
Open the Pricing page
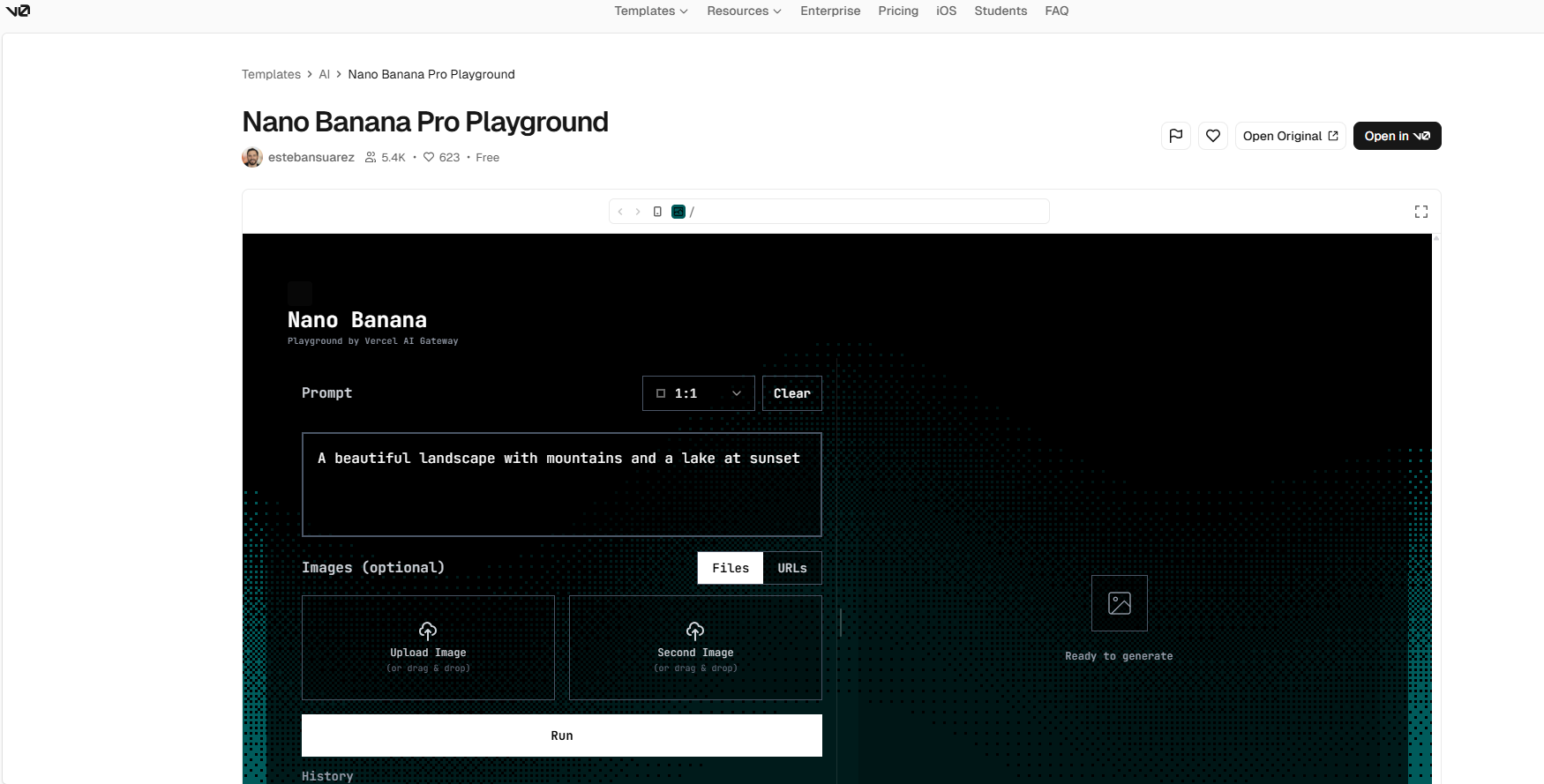pos(898,11)
